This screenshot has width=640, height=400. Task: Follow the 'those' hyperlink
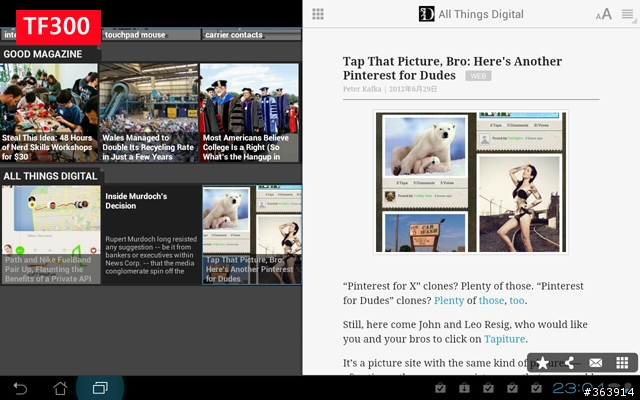[x=491, y=300]
